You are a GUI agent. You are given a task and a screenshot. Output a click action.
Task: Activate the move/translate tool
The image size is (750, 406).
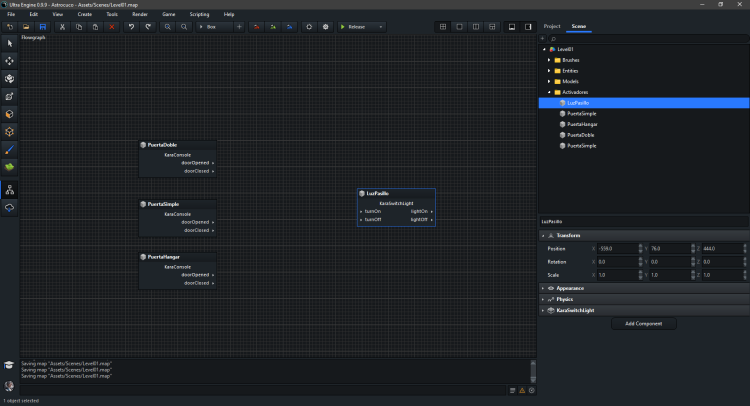click(x=10, y=60)
